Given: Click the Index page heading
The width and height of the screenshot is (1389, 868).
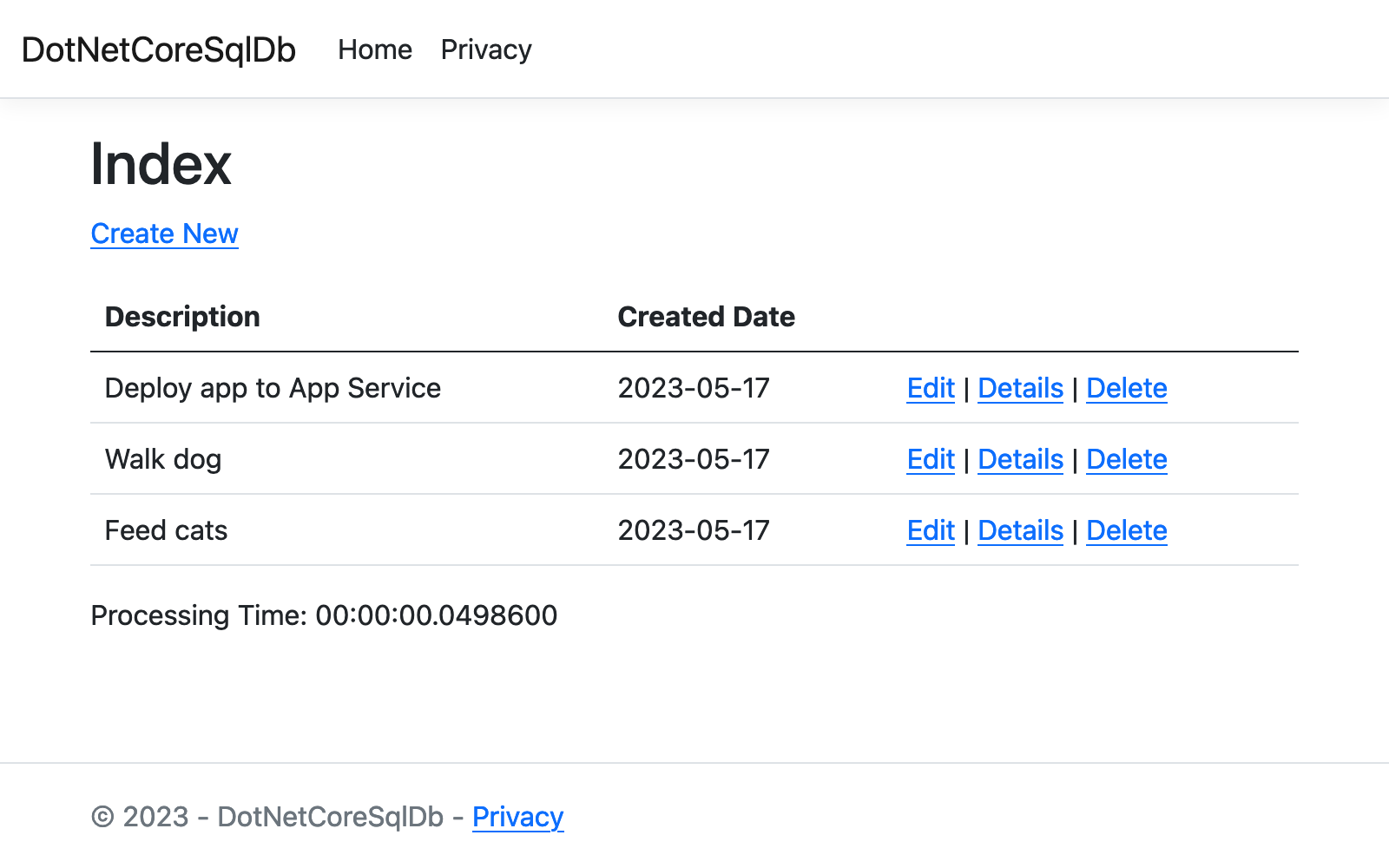Looking at the screenshot, I should (161, 164).
